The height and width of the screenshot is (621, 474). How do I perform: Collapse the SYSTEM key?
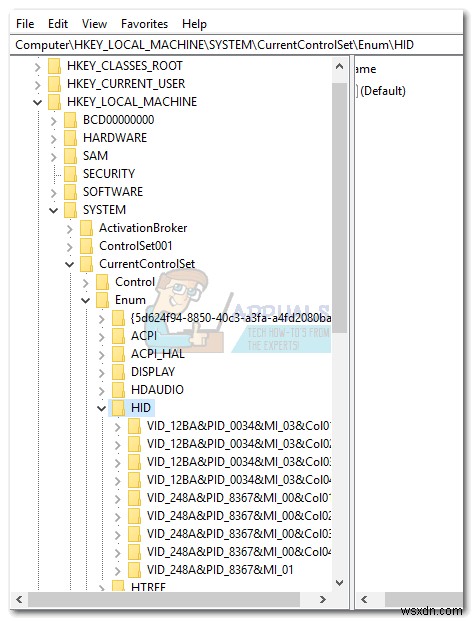tap(53, 210)
